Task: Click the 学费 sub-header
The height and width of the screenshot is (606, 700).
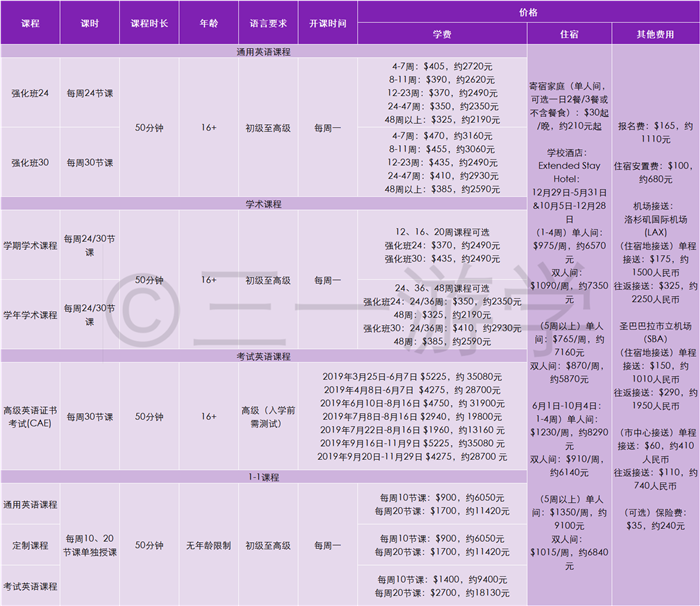Action: [x=442, y=34]
